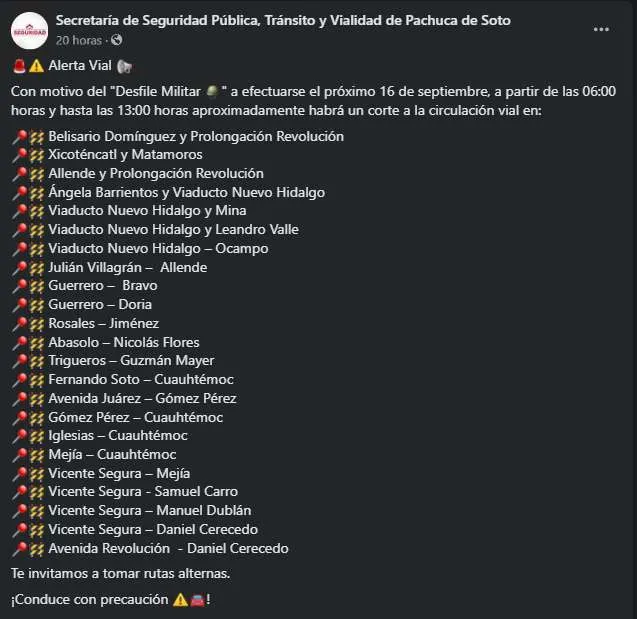The width and height of the screenshot is (637, 619).
Task: Click the megaphone emoji after Alerta Vial
Action: 123,67
